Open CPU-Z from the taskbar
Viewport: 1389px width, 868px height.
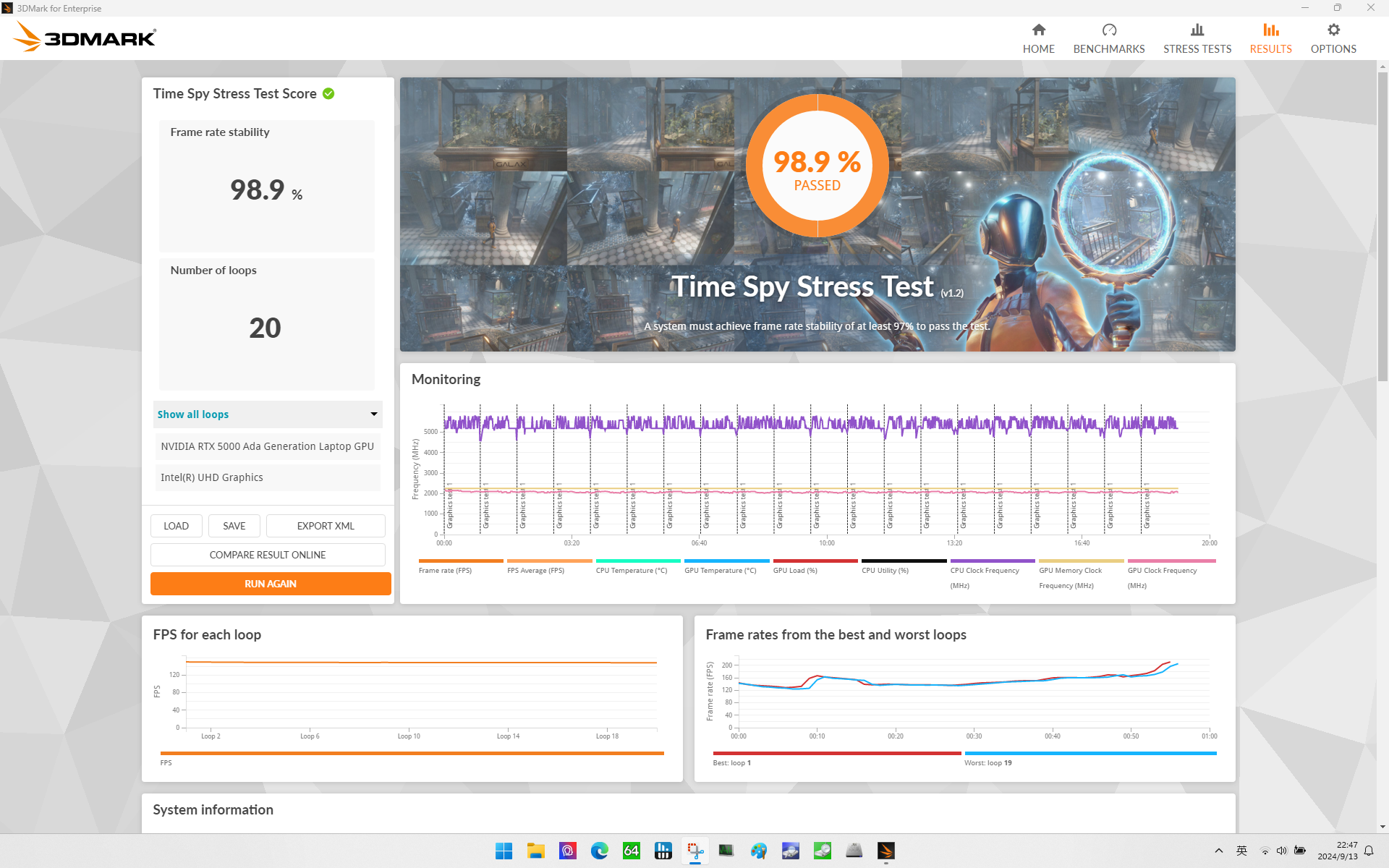(x=631, y=851)
